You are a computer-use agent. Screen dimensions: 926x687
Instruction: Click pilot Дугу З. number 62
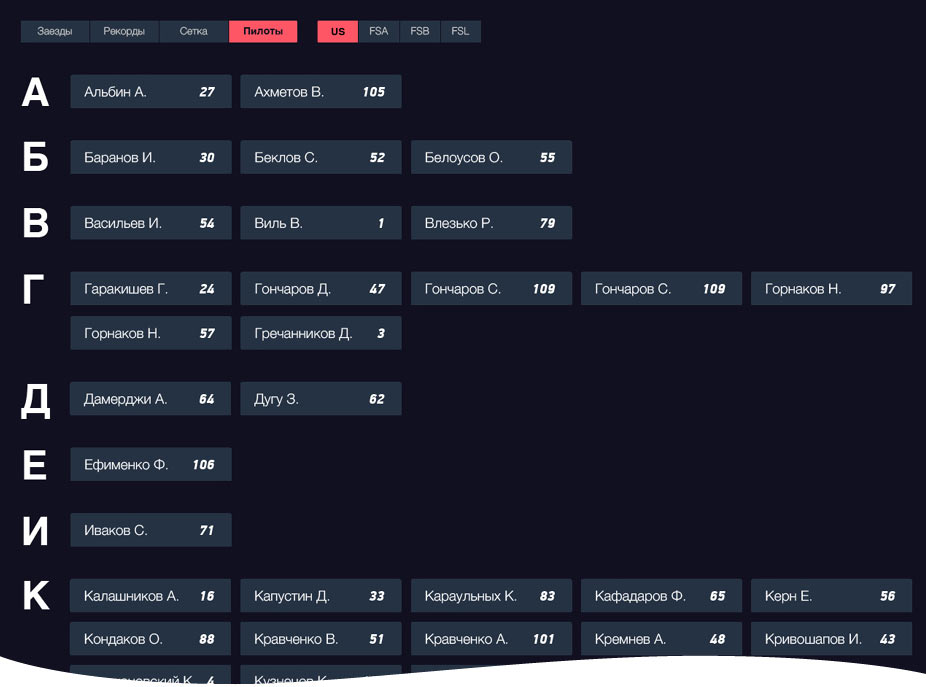click(321, 399)
